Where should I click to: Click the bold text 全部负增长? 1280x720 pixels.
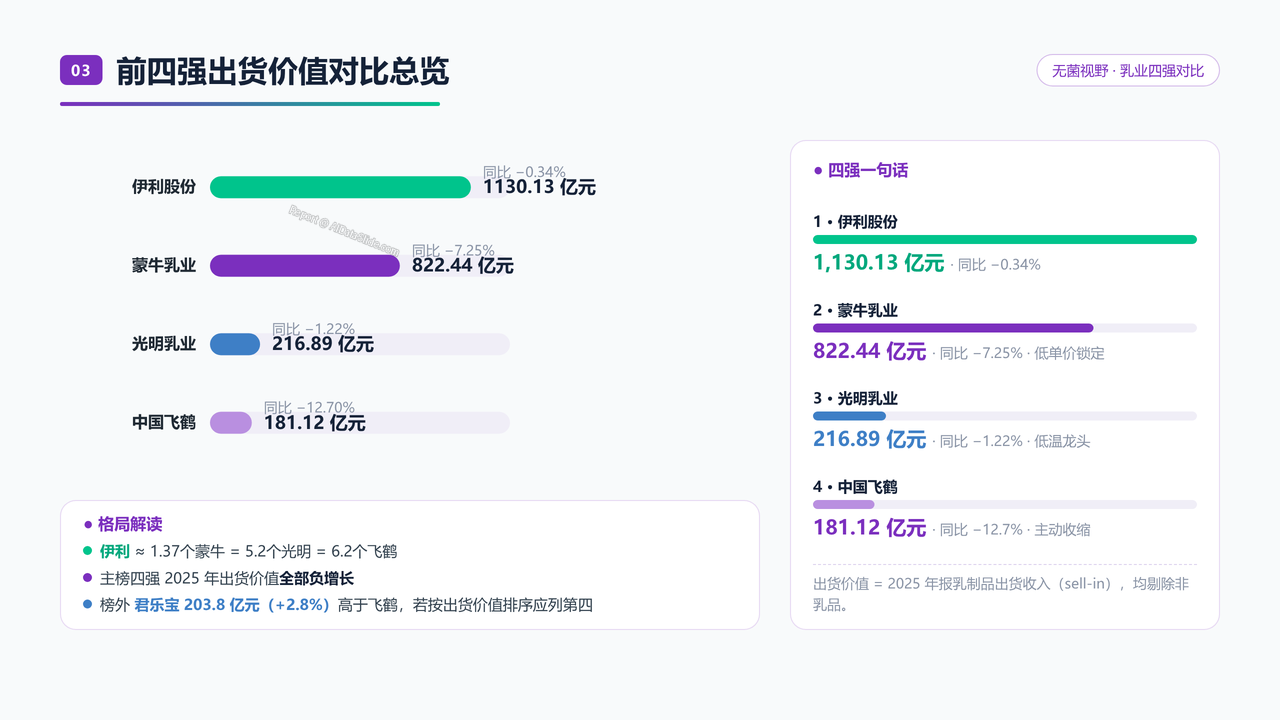316,578
